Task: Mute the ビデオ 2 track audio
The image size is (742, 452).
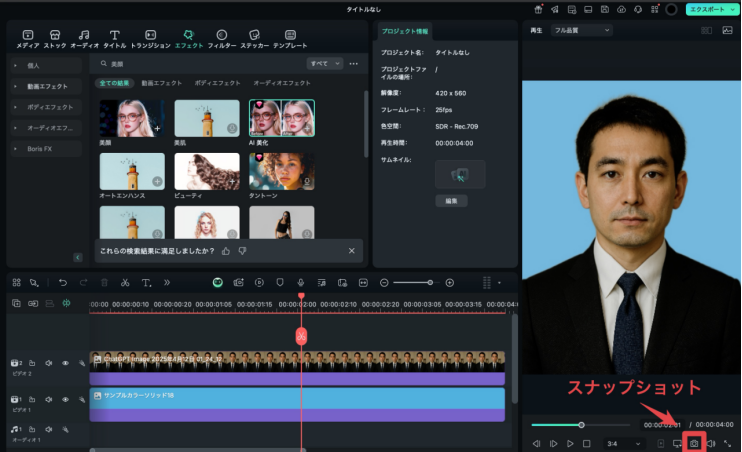Action: pyautogui.click(x=48, y=363)
